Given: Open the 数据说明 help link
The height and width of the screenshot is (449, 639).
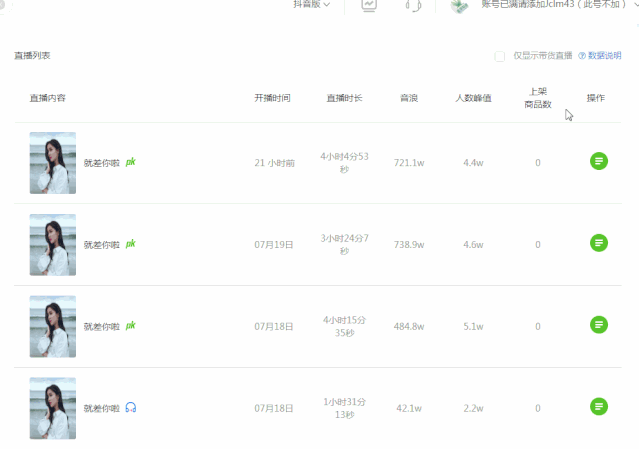Looking at the screenshot, I should 604,55.
